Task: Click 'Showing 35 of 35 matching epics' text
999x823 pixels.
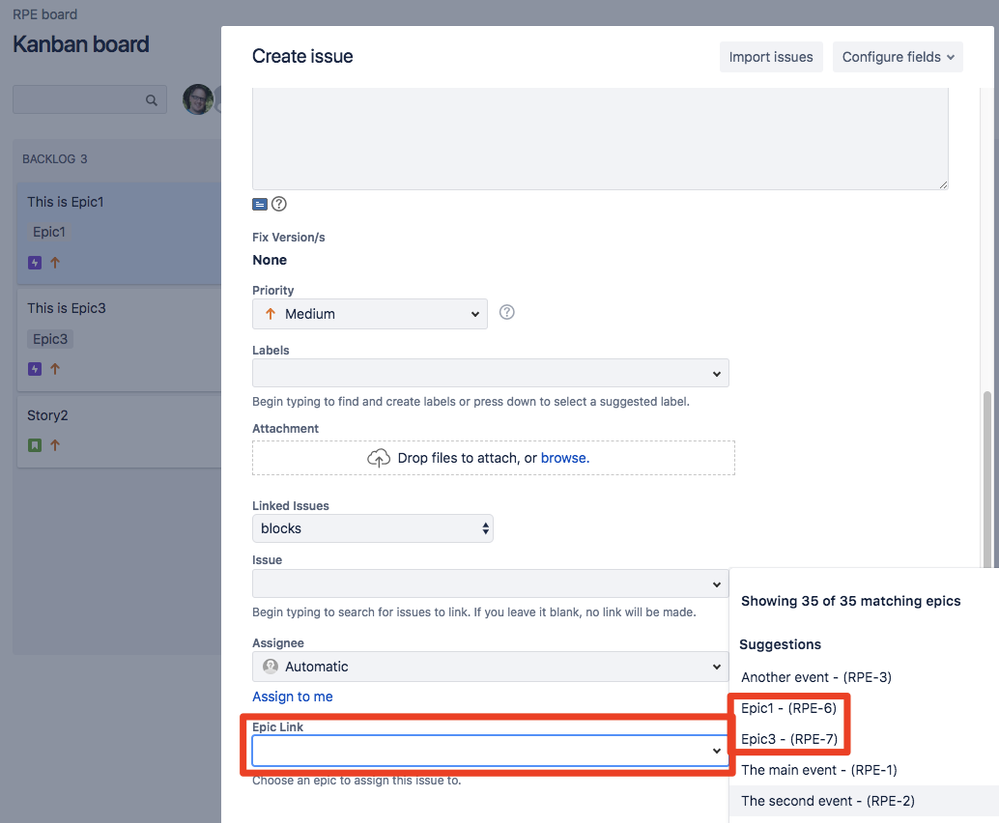Action: (851, 601)
